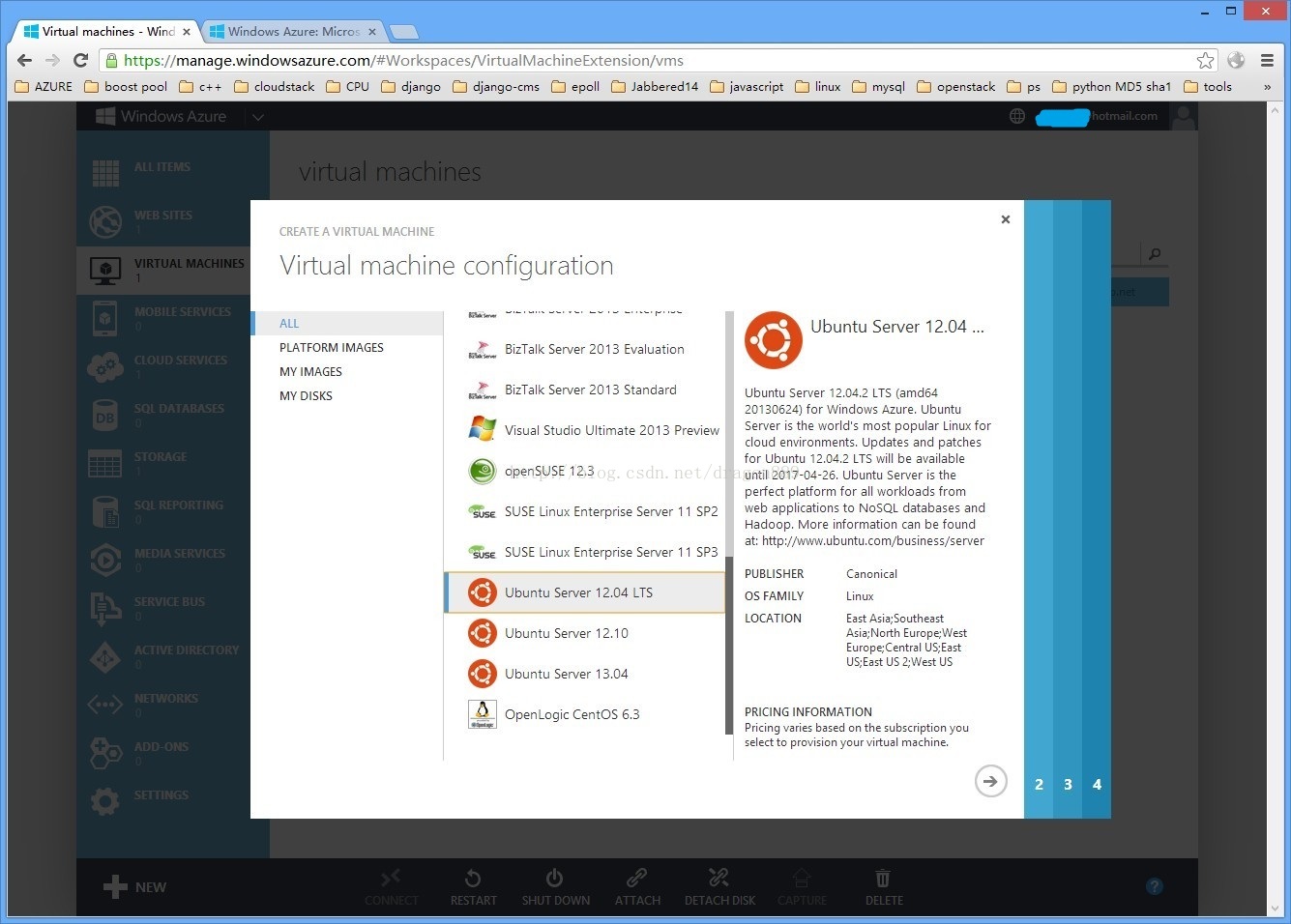Close the virtual machine configuration dialog
This screenshot has height=924, width=1291.
[1006, 219]
